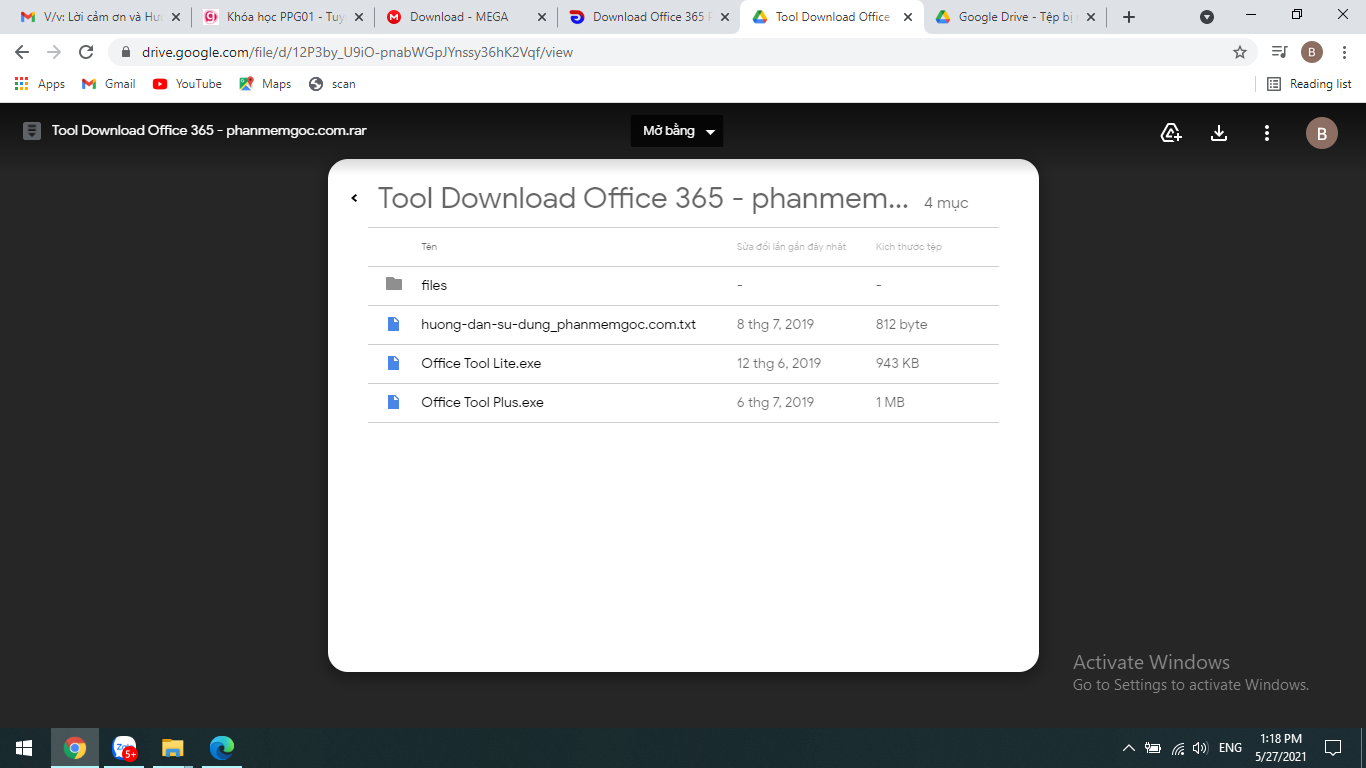Open Reading list
The image size is (1366, 768).
(x=1309, y=84)
